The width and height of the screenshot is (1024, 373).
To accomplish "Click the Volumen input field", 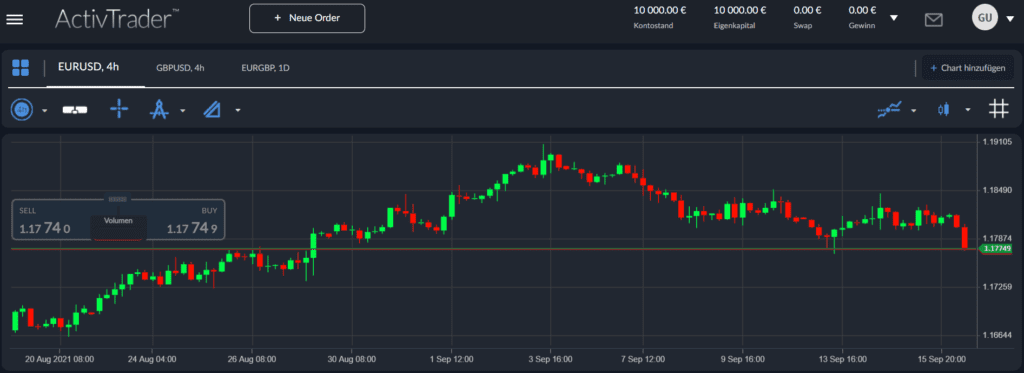I will (x=118, y=229).
